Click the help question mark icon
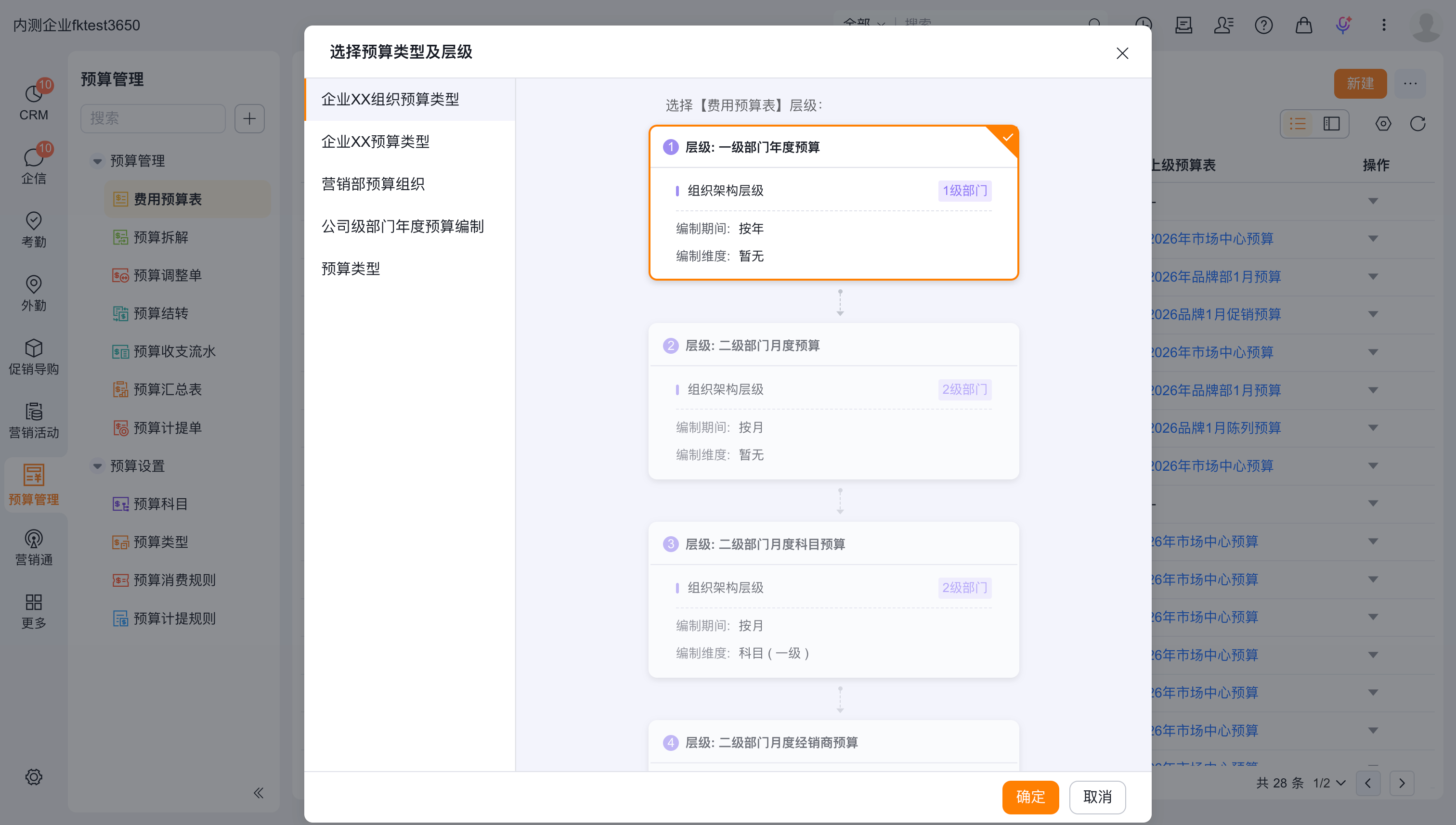This screenshot has height=825, width=1456. click(1263, 25)
